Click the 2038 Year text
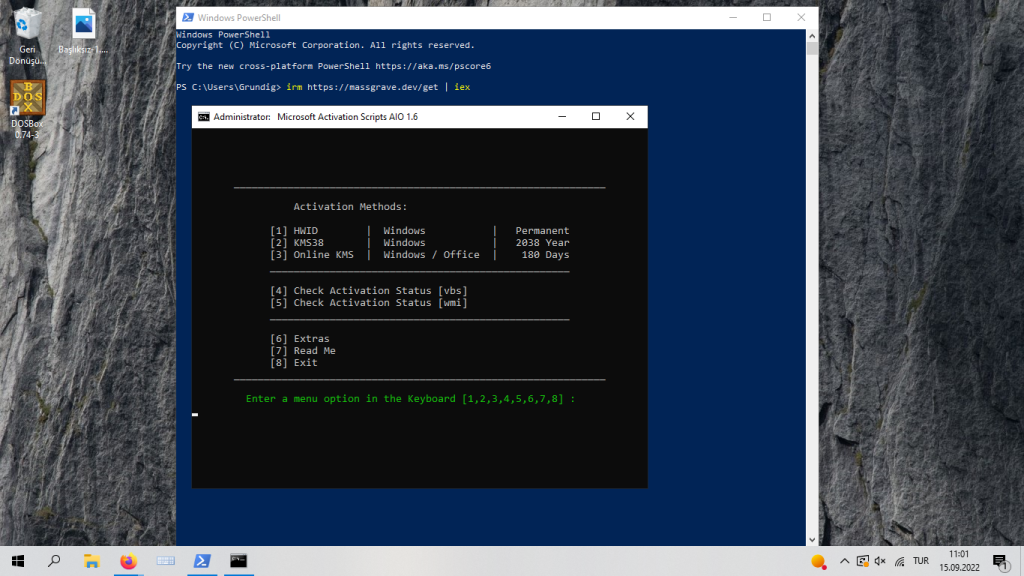Viewport: 1024px width, 576px height. (x=542, y=242)
